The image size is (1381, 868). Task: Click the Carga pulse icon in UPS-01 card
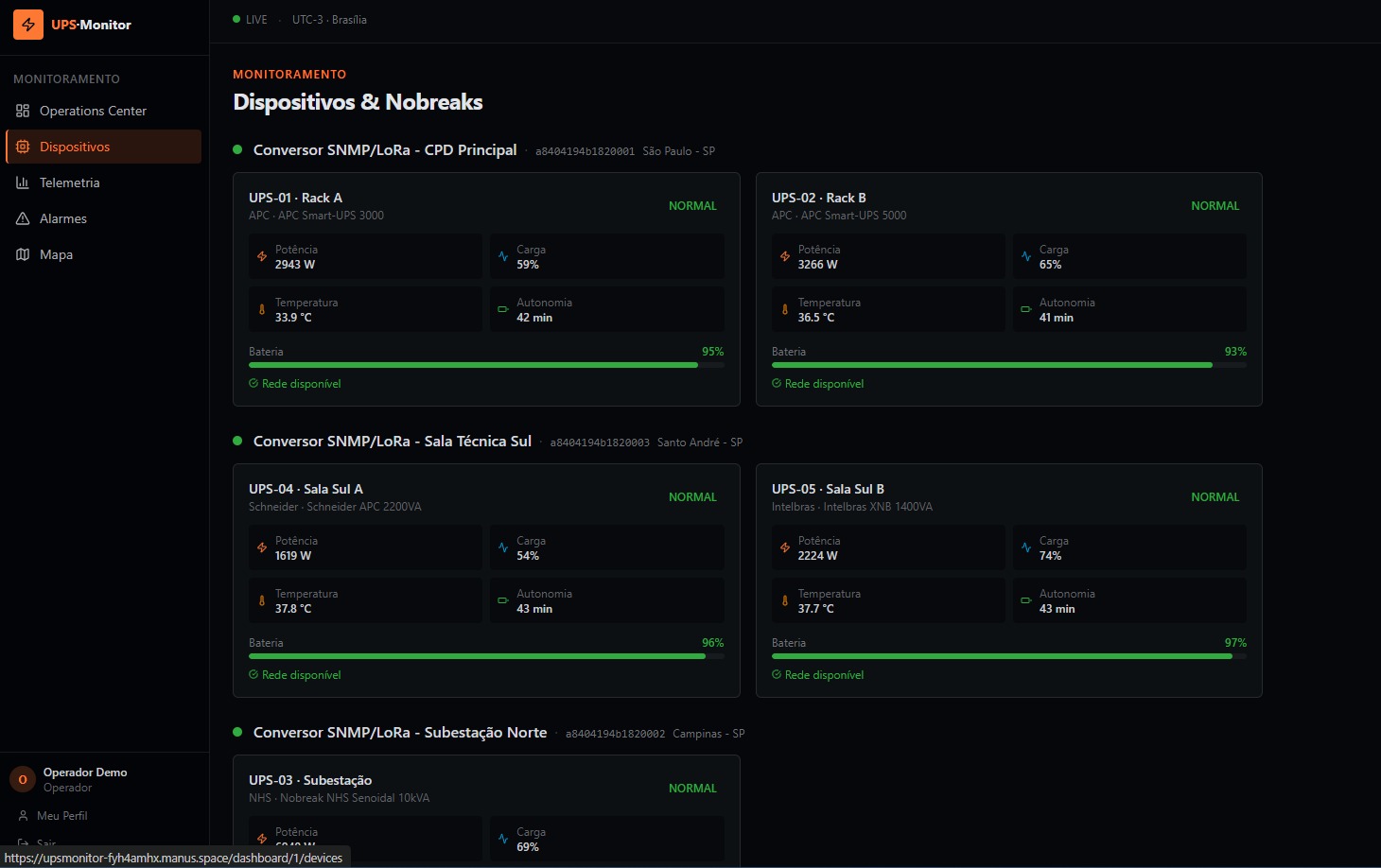(x=503, y=256)
